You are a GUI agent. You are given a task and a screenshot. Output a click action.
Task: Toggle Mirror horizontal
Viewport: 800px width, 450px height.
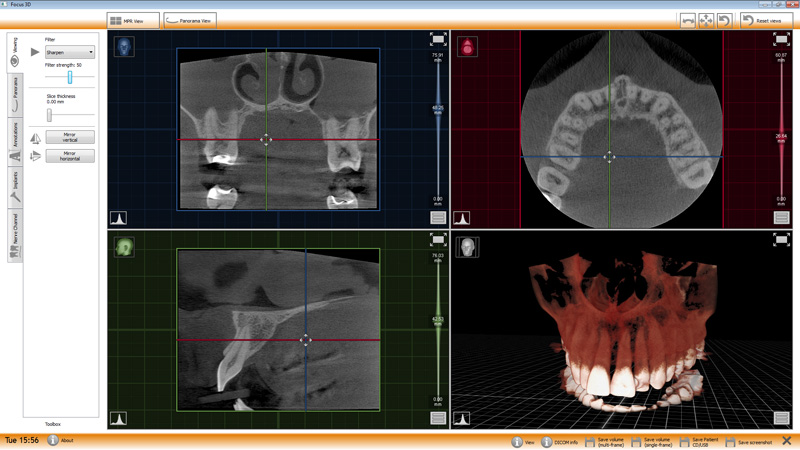pos(70,156)
